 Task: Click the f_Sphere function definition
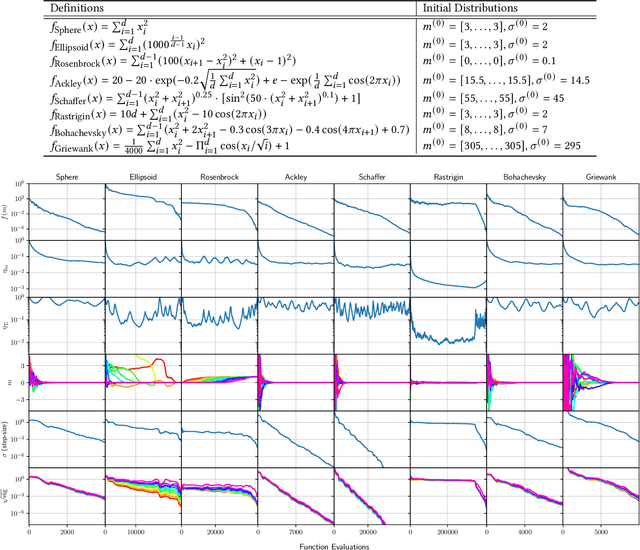coord(73,25)
